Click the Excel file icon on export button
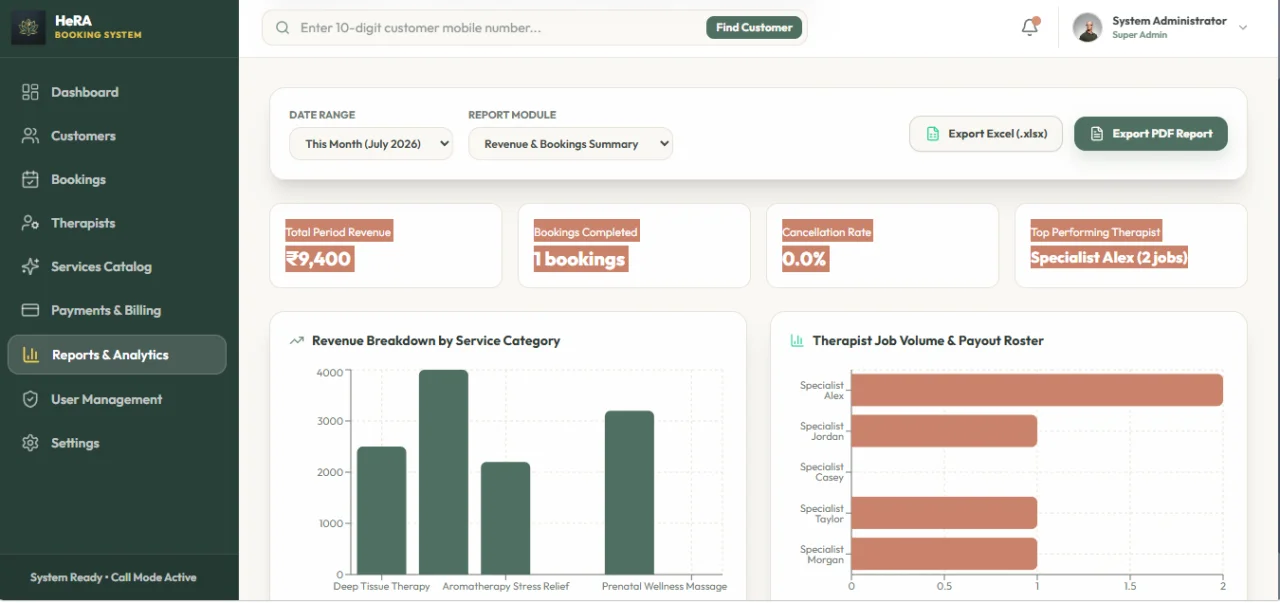 coord(932,134)
